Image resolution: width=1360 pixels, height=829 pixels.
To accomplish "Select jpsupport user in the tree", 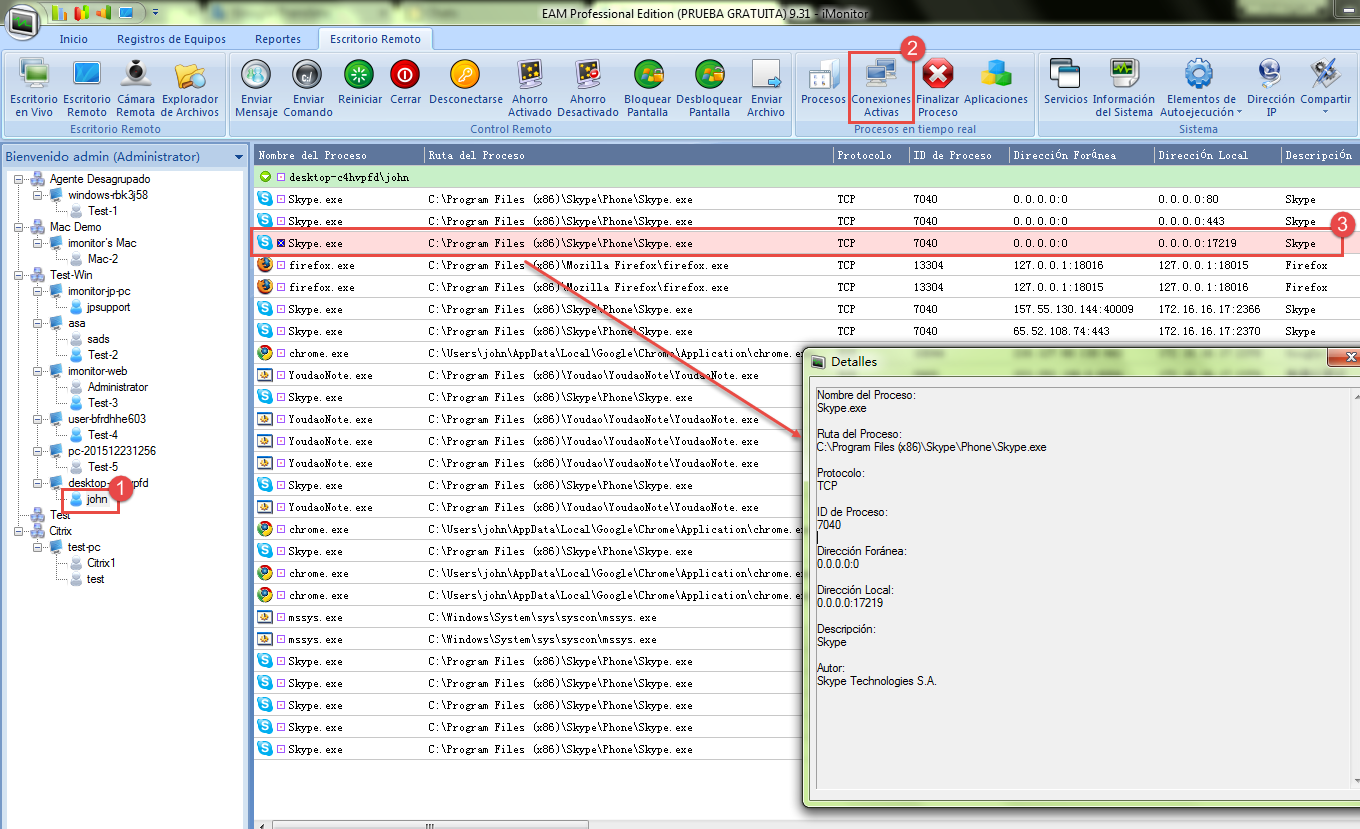I will pyautogui.click(x=108, y=307).
